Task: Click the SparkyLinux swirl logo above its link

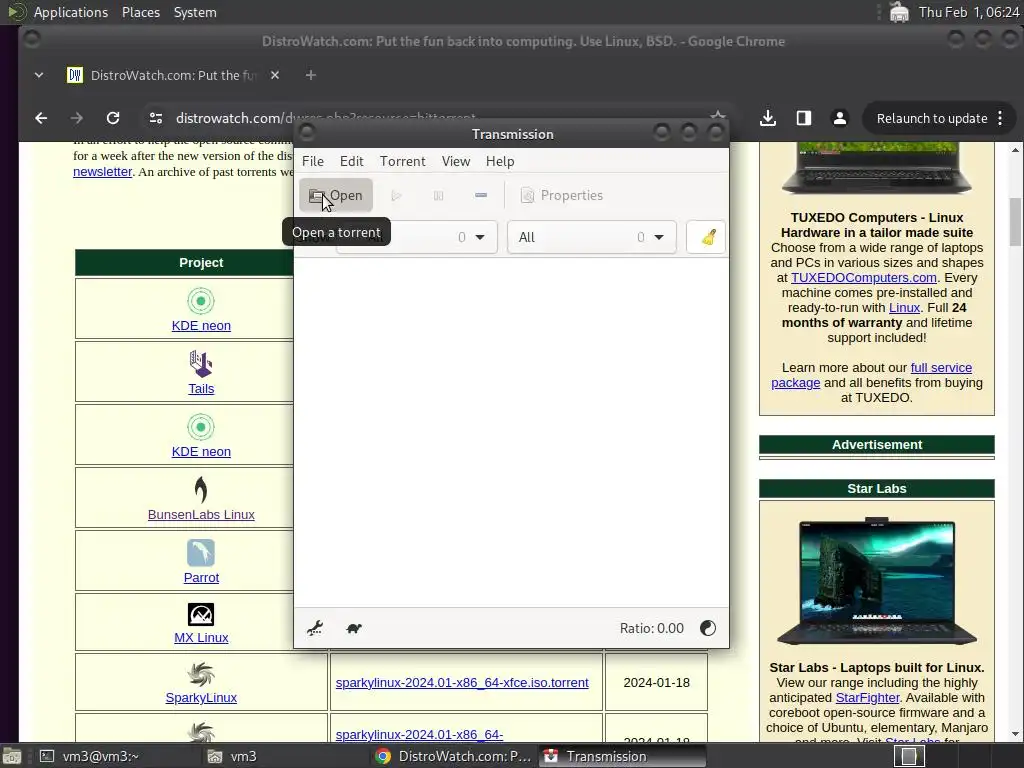Action: click(x=201, y=675)
